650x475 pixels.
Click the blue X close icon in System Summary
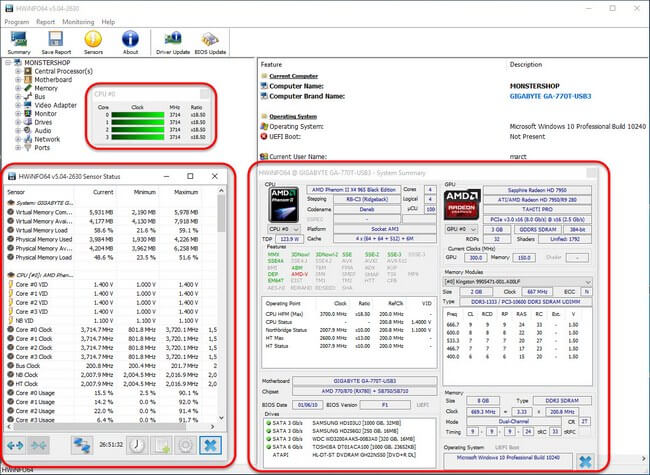[x=585, y=461]
